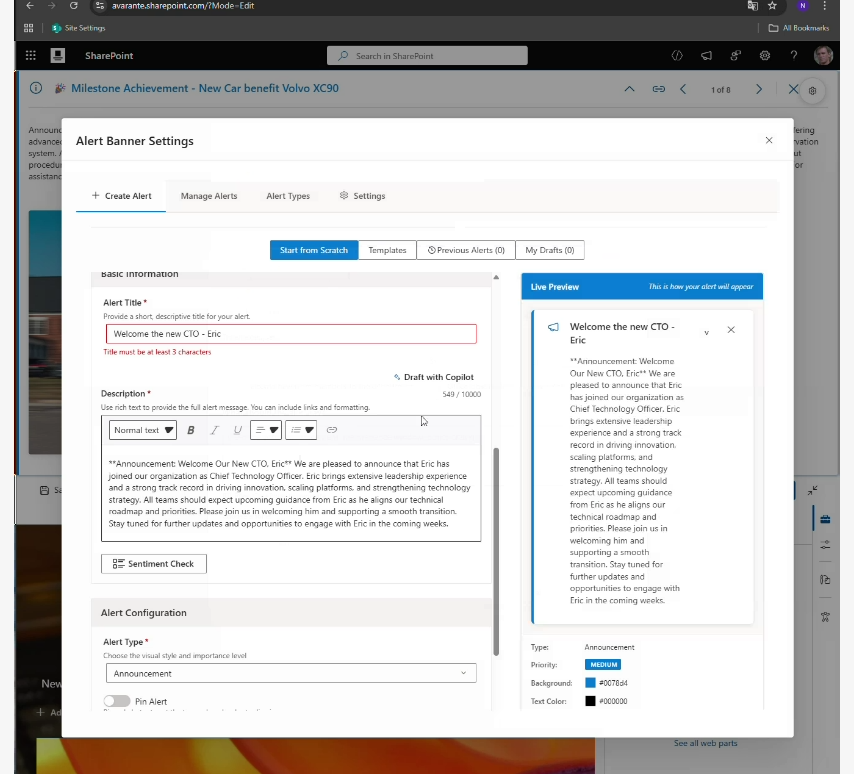Open the Normal text style dropdown
Screen dimensions: 854x774
click(144, 430)
